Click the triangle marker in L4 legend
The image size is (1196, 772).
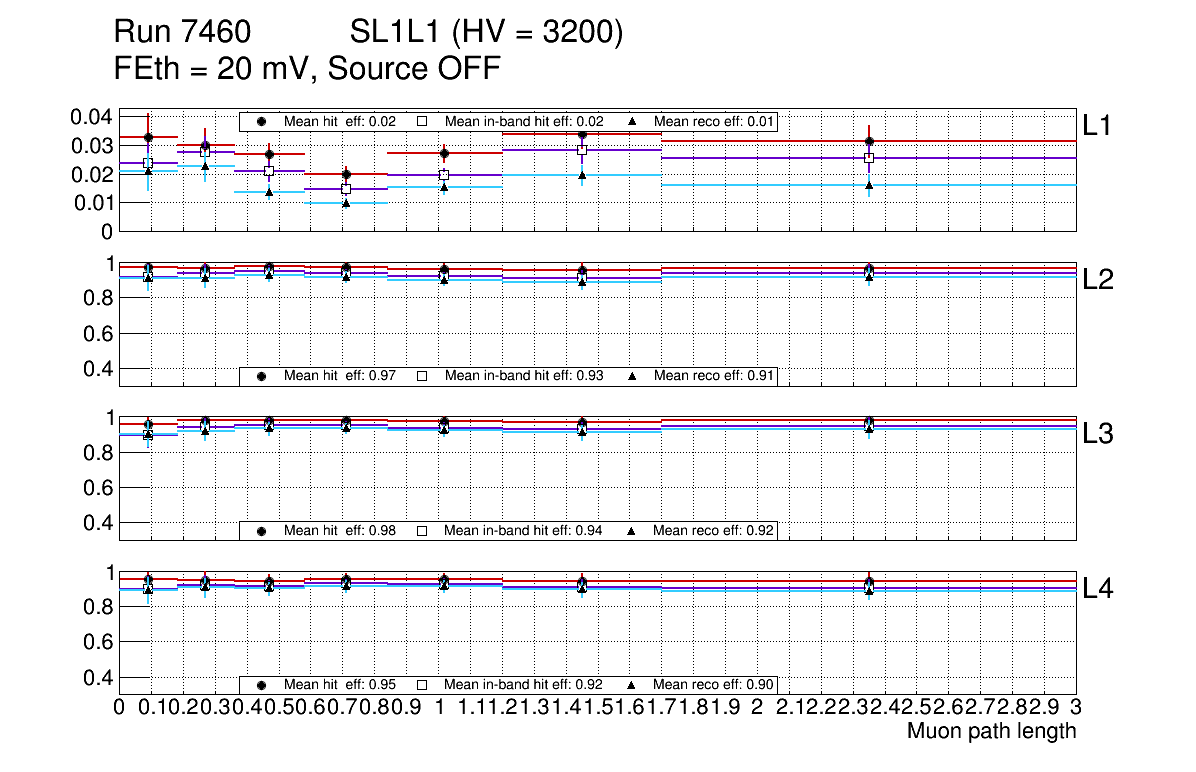pos(633,685)
